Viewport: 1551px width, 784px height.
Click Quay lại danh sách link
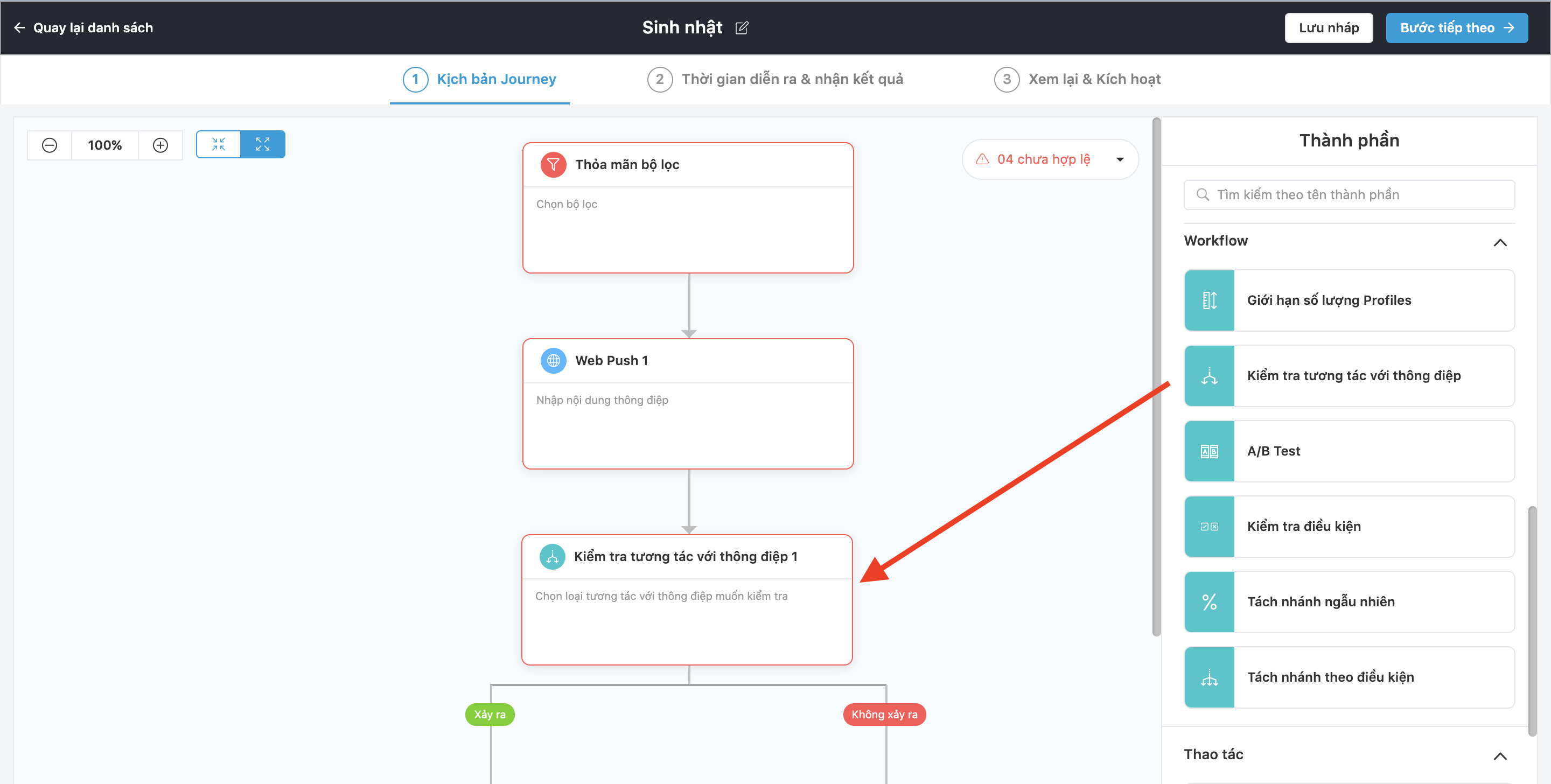83,27
